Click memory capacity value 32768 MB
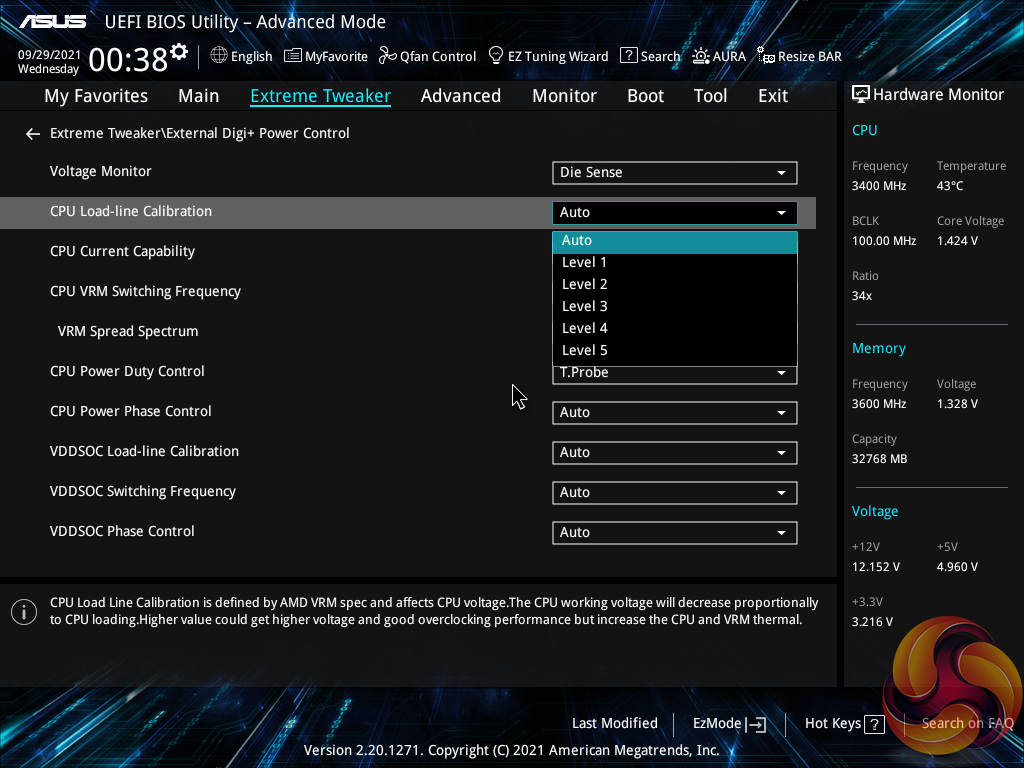 [879, 459]
